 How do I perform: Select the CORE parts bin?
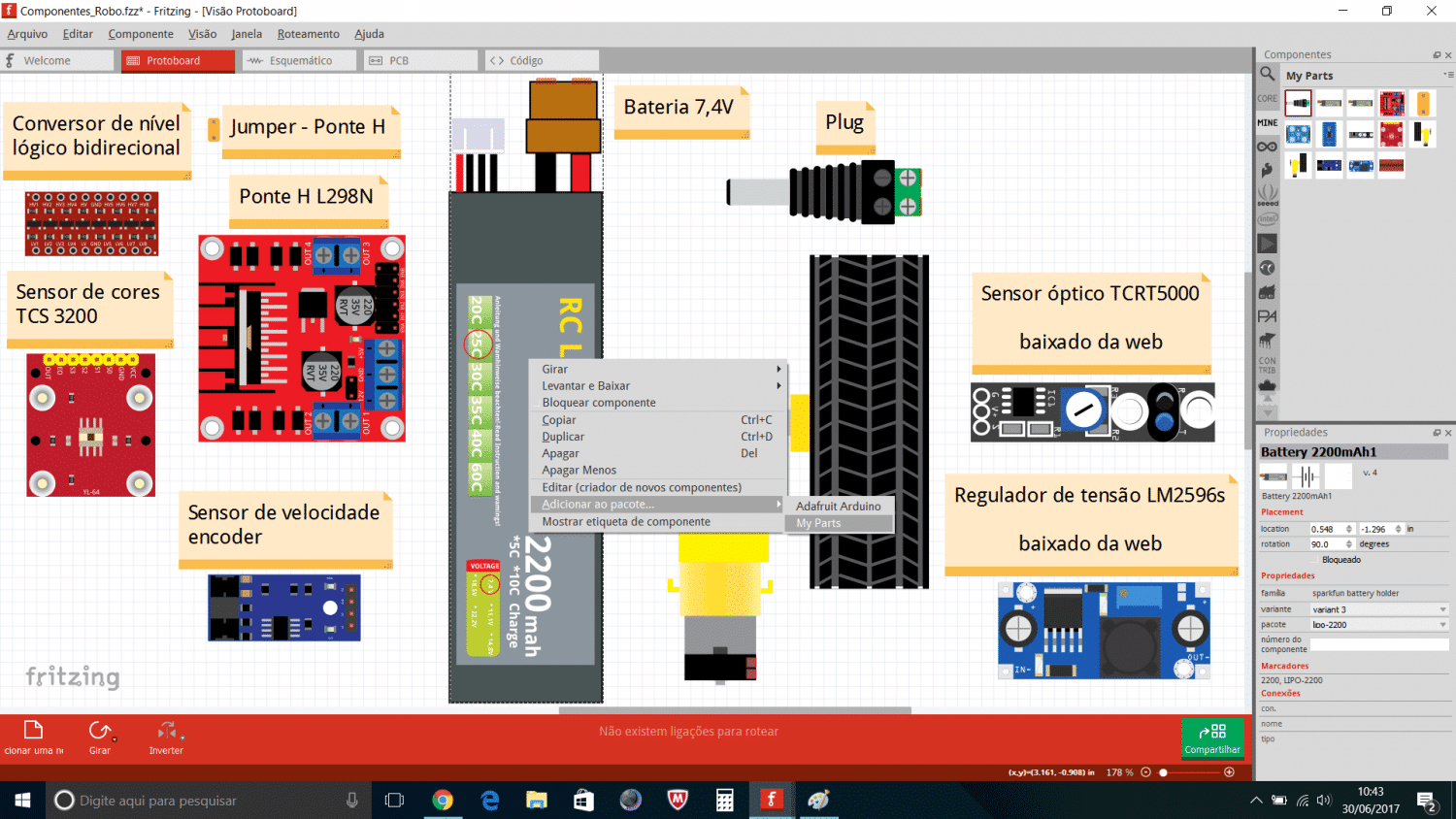(1267, 98)
